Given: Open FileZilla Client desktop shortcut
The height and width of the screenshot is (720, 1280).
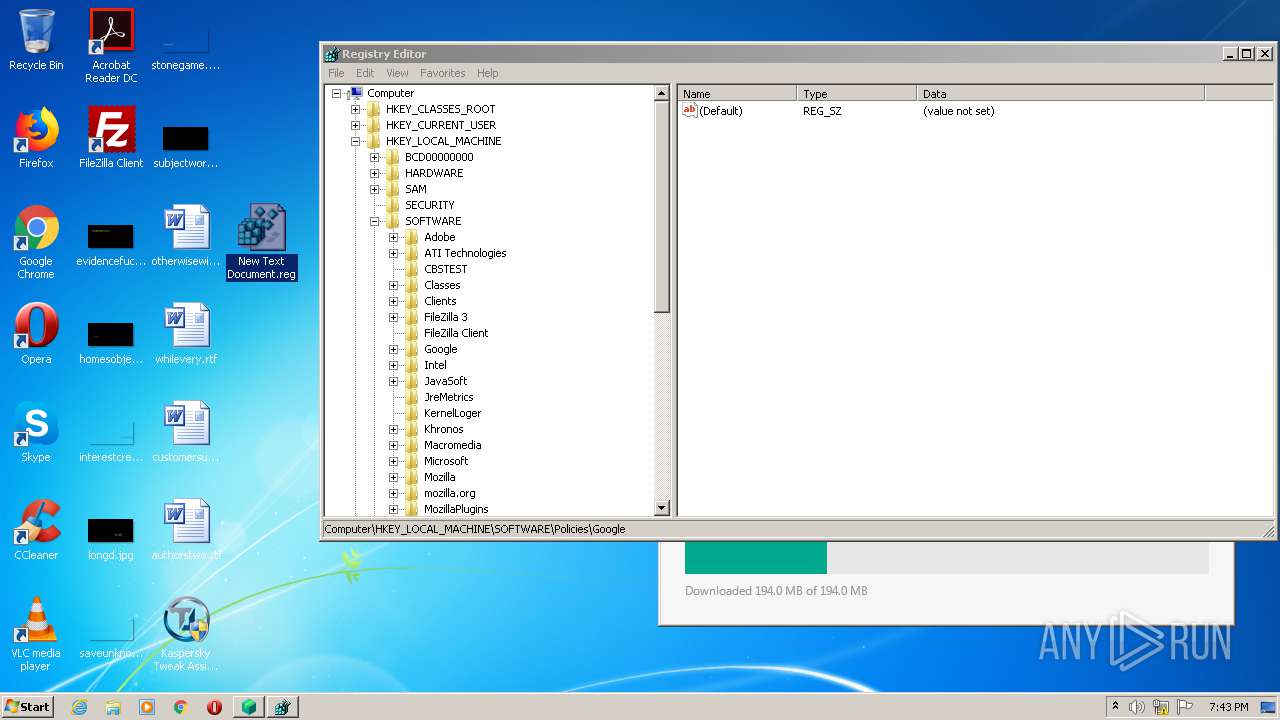Looking at the screenshot, I should [111, 138].
